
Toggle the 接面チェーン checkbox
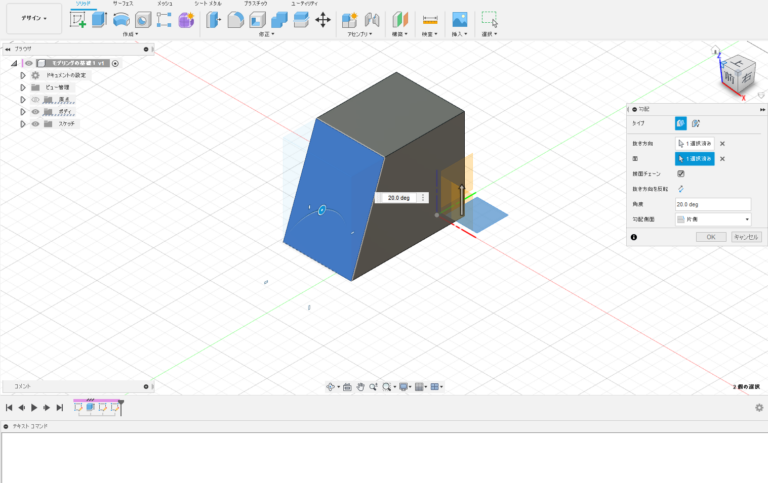coord(681,173)
